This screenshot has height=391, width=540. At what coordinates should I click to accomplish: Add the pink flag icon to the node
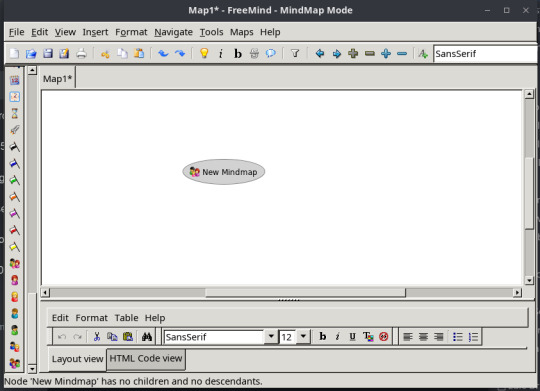[14, 214]
